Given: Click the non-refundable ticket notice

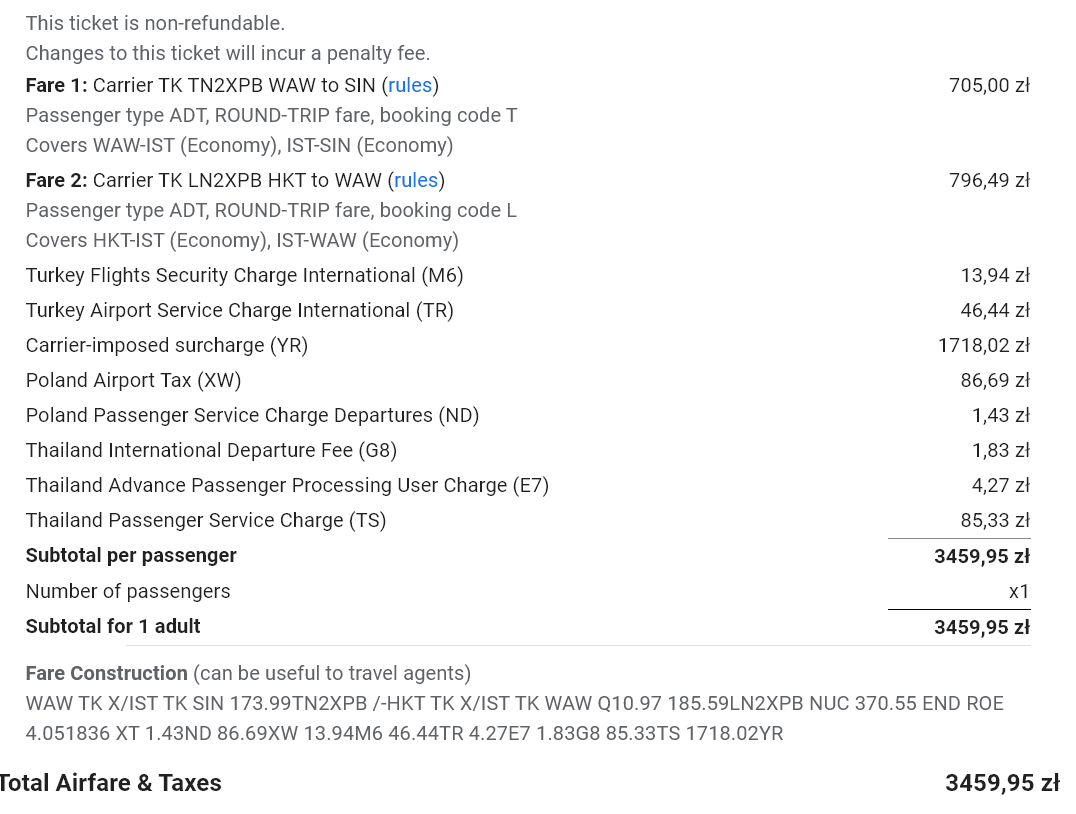Looking at the screenshot, I should pos(155,23).
